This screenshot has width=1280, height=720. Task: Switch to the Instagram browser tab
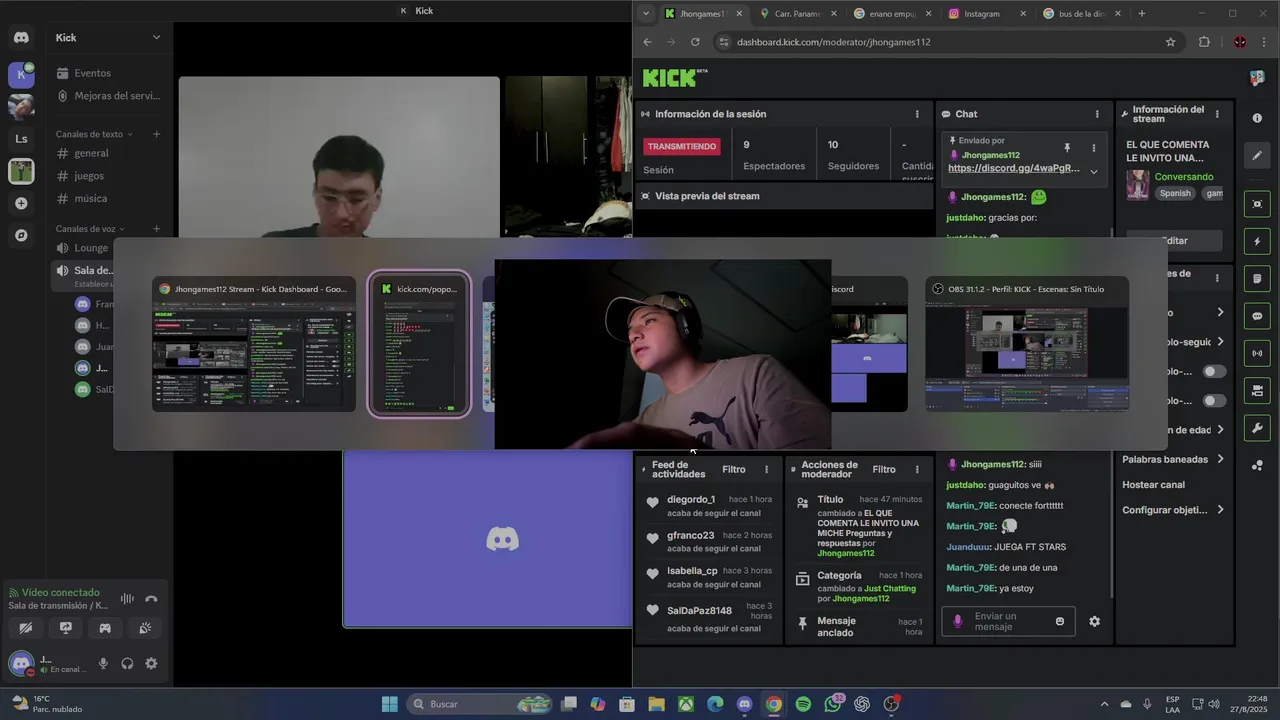tap(984, 14)
